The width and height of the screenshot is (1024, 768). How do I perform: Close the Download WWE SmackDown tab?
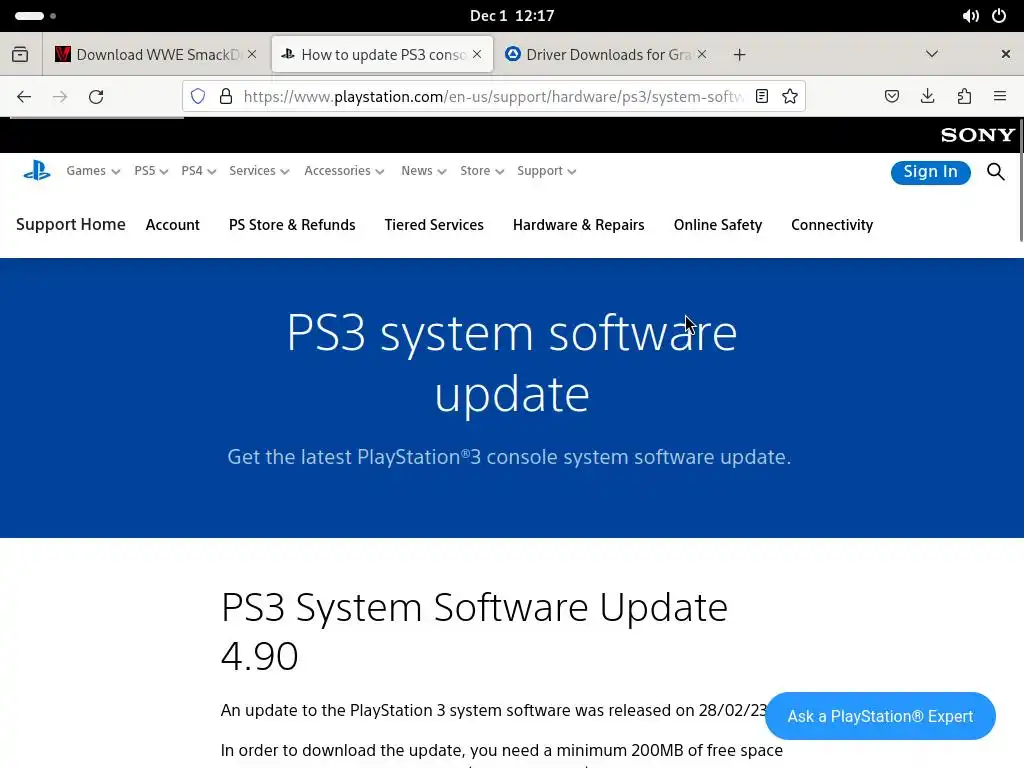(x=252, y=54)
